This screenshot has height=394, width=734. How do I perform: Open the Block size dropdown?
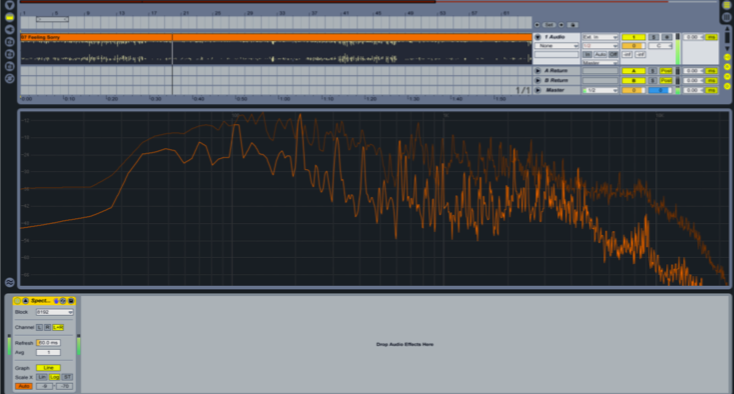click(55, 312)
